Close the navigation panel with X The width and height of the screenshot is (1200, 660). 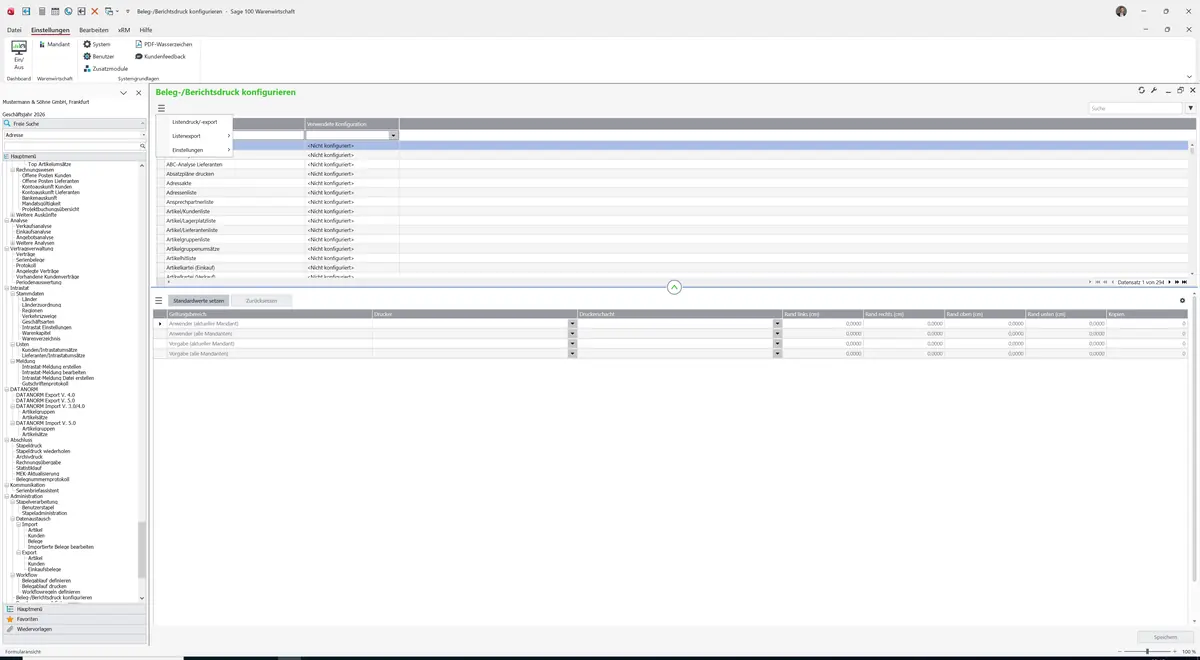coord(137,93)
